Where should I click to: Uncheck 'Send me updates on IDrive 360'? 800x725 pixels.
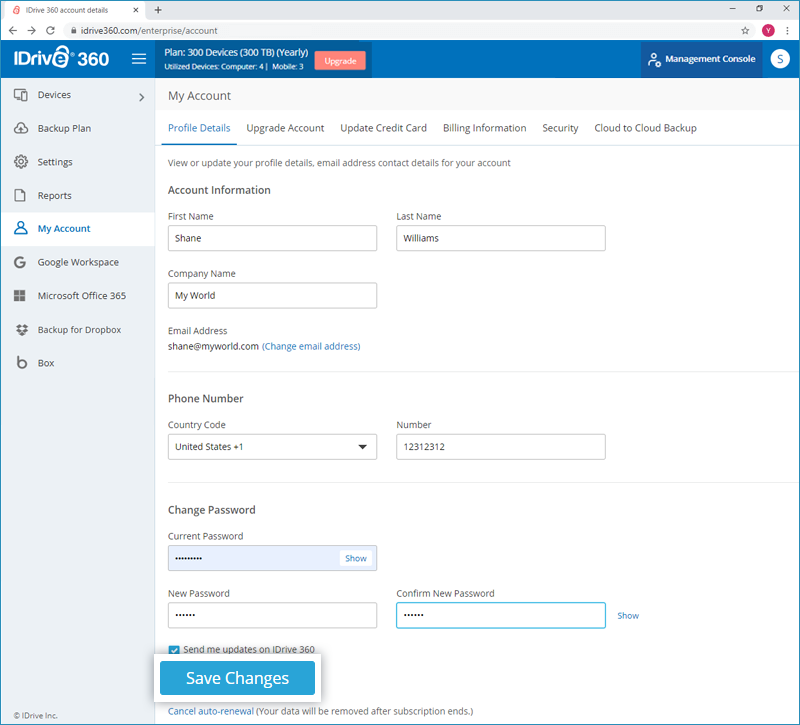point(174,650)
